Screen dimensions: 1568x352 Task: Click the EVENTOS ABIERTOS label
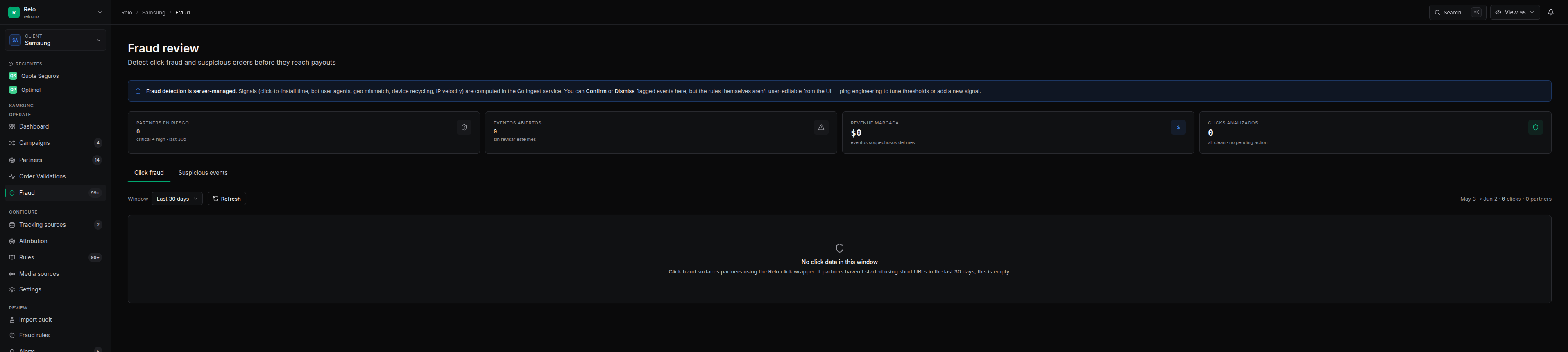tap(517, 123)
